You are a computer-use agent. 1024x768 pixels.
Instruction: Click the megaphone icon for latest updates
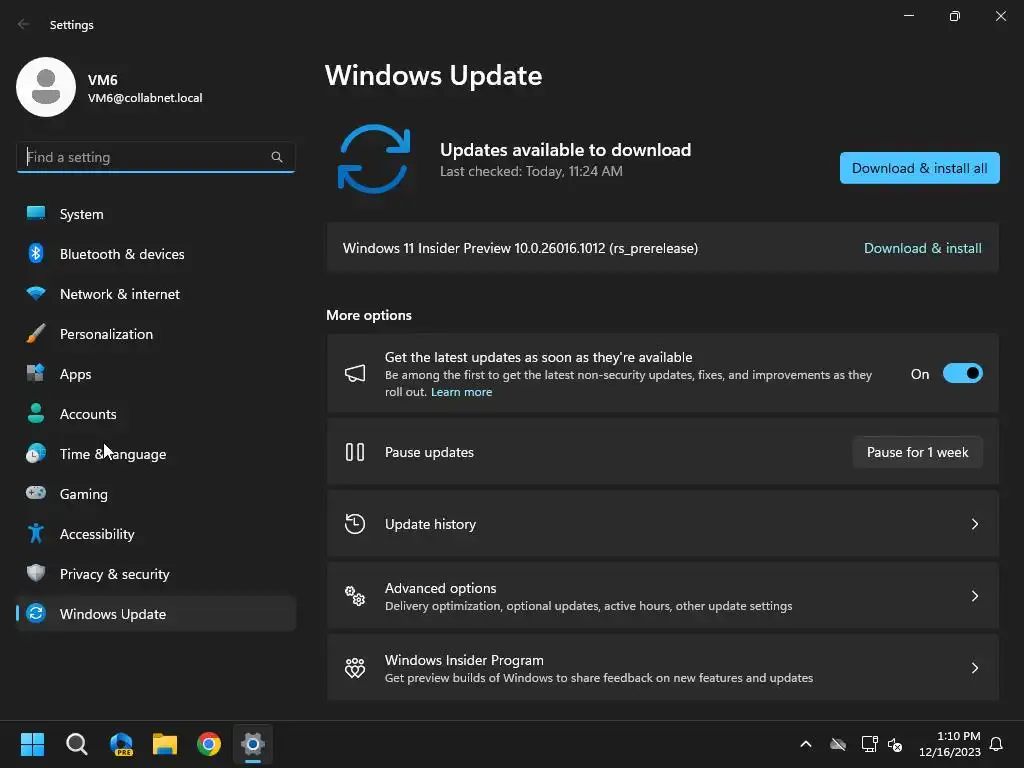pos(355,374)
